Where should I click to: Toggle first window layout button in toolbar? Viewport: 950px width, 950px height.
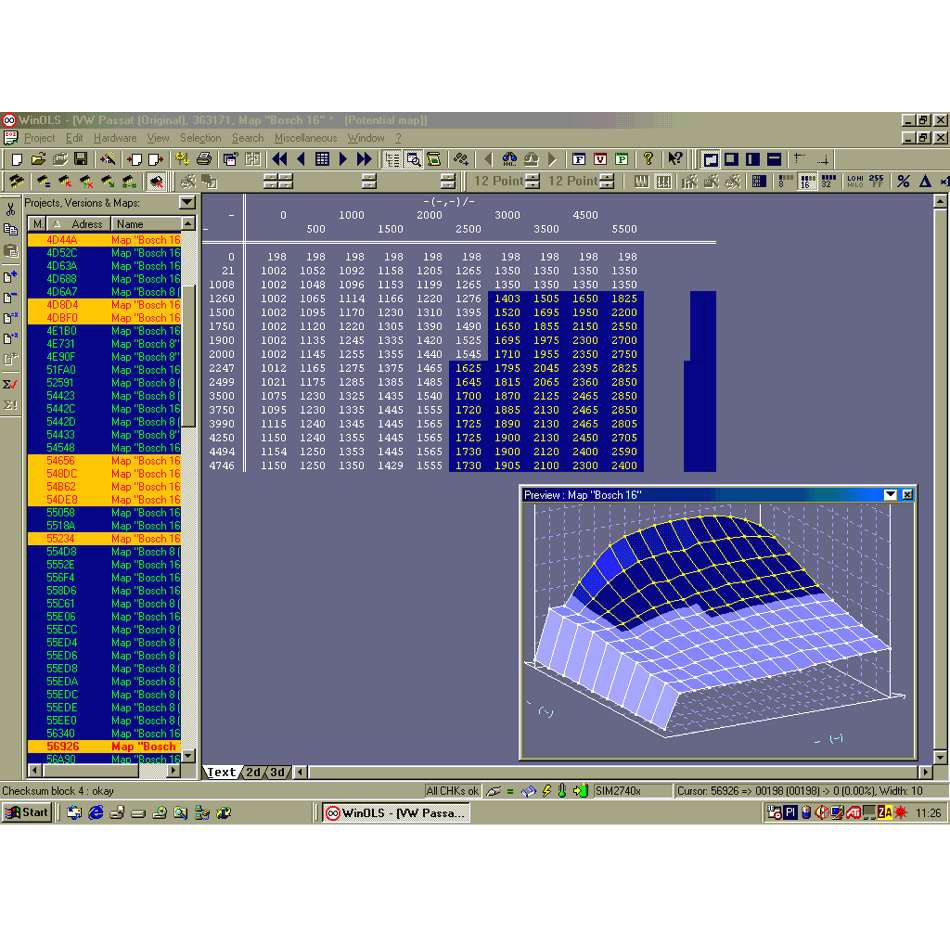711,159
